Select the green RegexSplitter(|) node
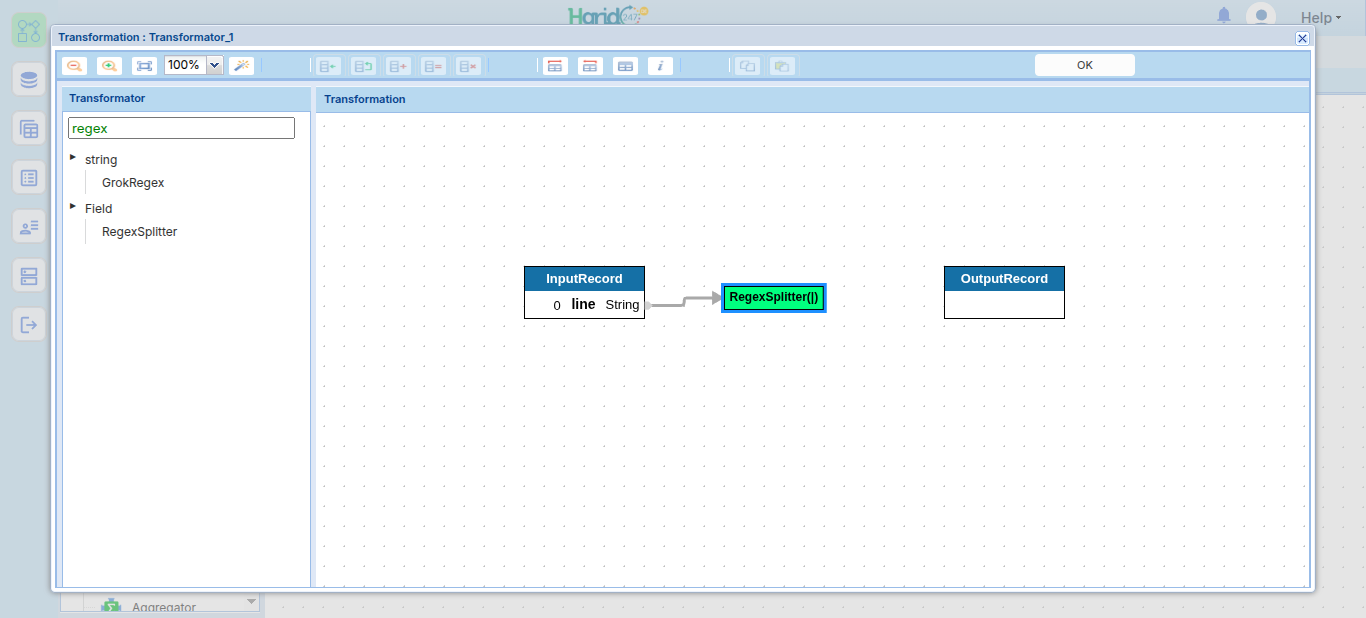 click(x=774, y=297)
